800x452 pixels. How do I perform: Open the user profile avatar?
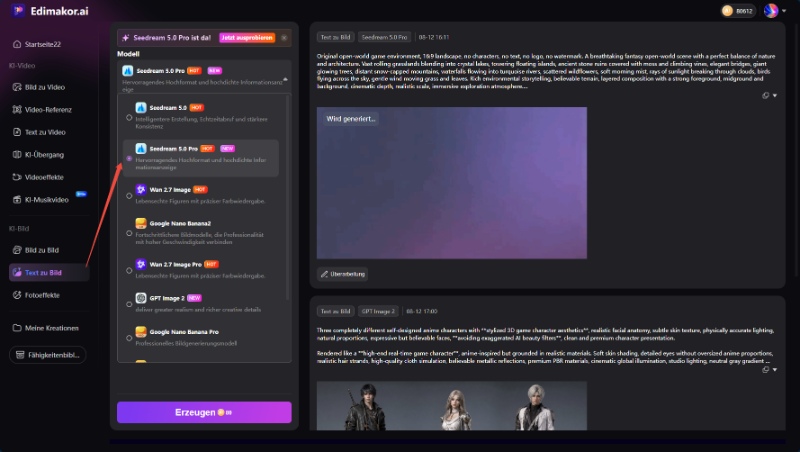(771, 11)
